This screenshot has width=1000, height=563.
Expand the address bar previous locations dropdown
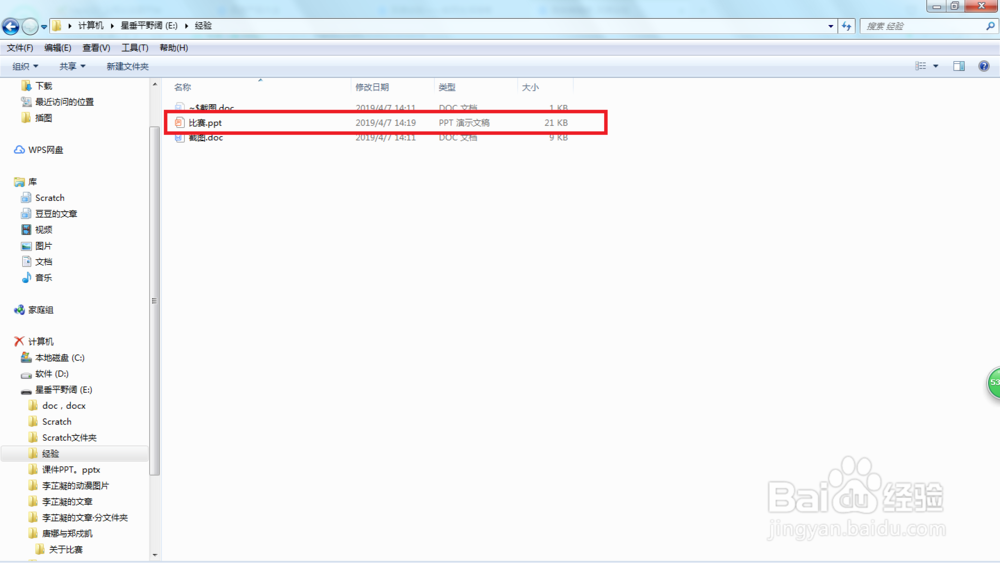pyautogui.click(x=830, y=26)
